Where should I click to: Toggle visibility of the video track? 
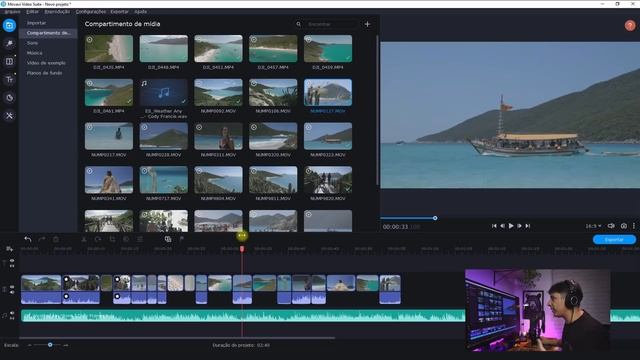point(12,287)
